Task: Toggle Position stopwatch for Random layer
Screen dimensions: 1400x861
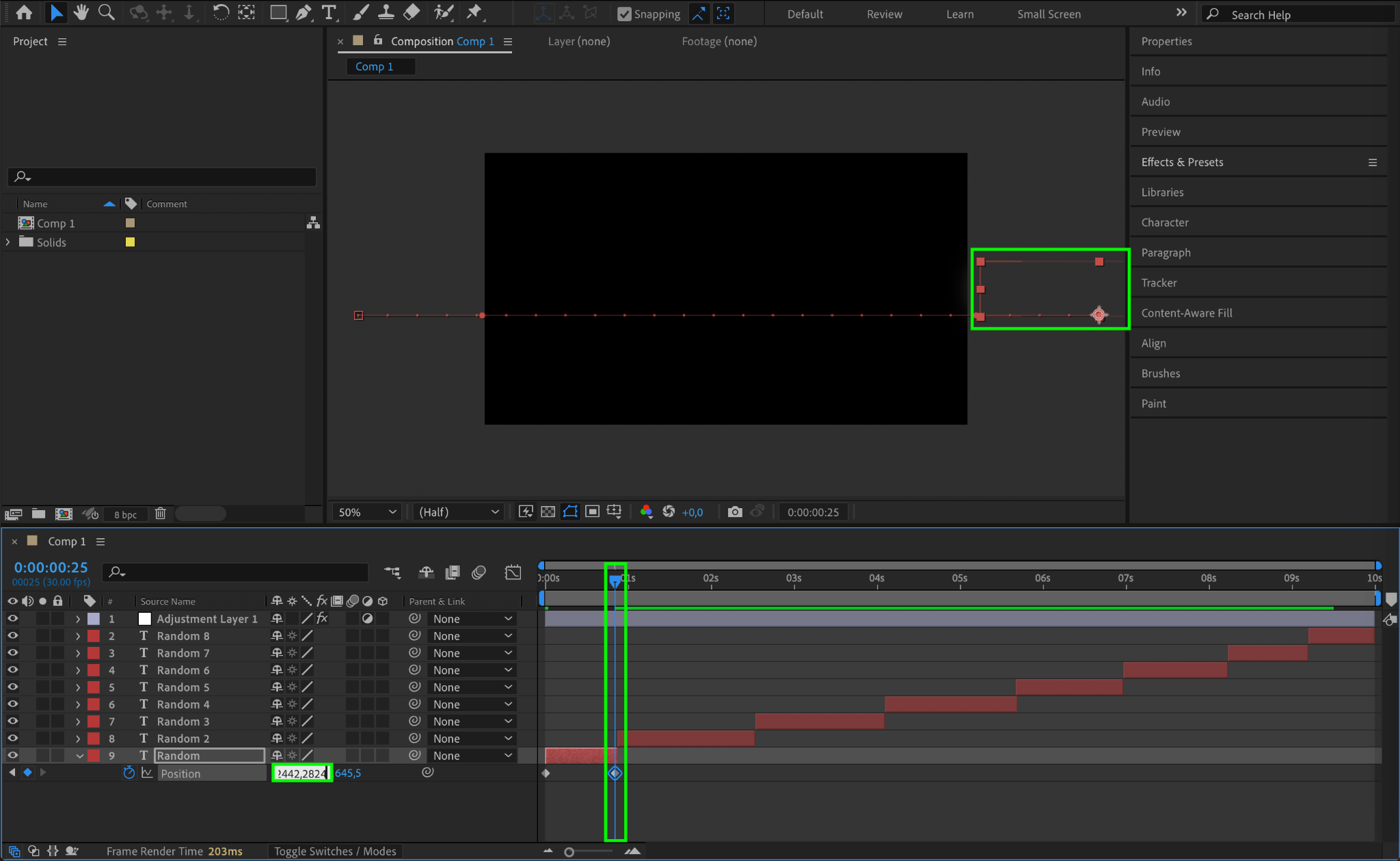Action: [129, 773]
